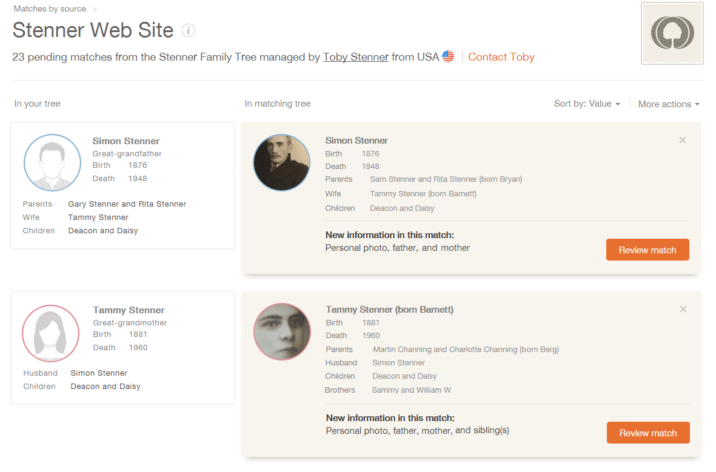Open Tammy Stenner's portrait photo in matching tree
Image resolution: width=716 pixels, height=472 pixels.
click(282, 331)
